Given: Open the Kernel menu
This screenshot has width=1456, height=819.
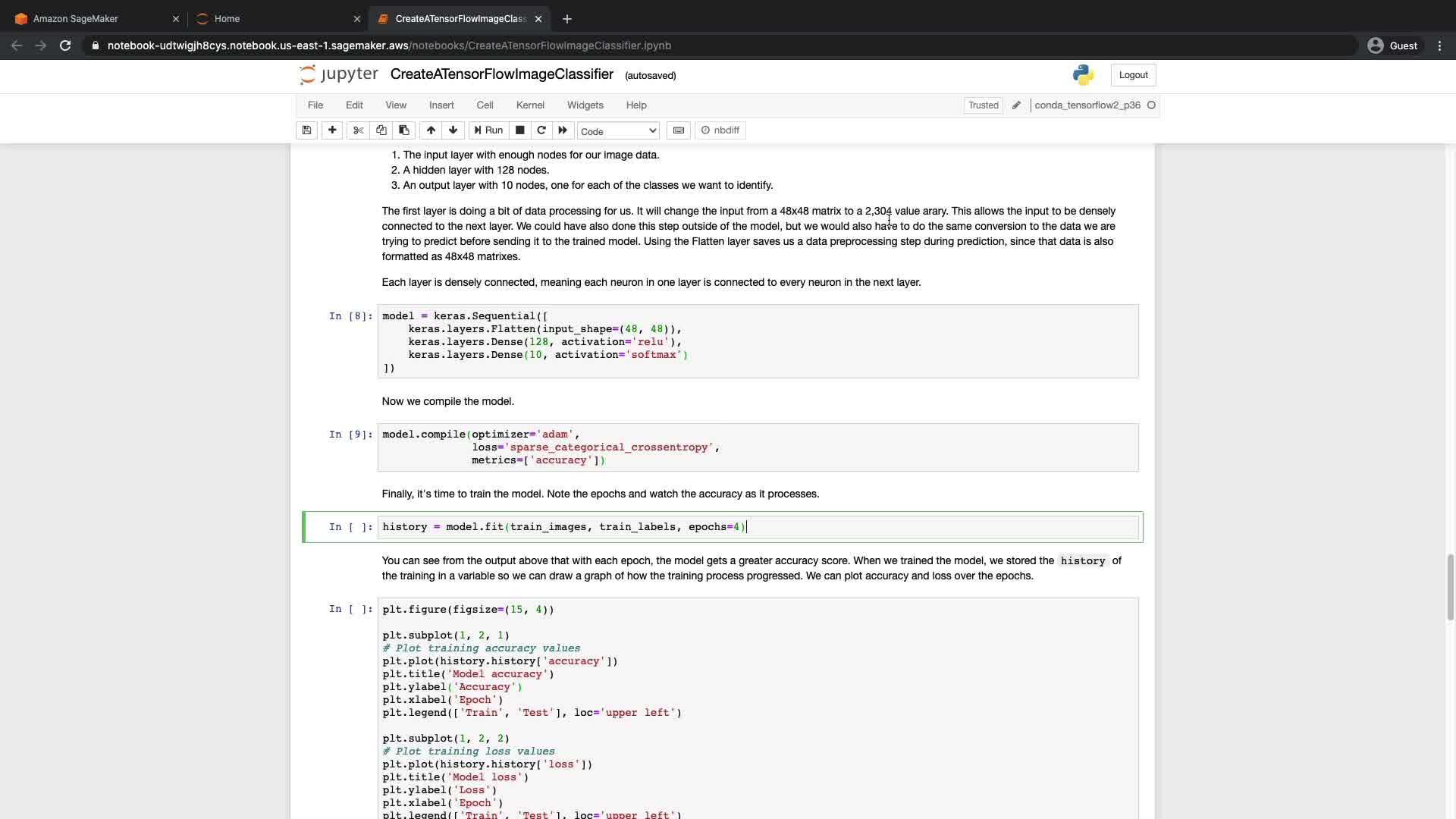Looking at the screenshot, I should pyautogui.click(x=530, y=105).
